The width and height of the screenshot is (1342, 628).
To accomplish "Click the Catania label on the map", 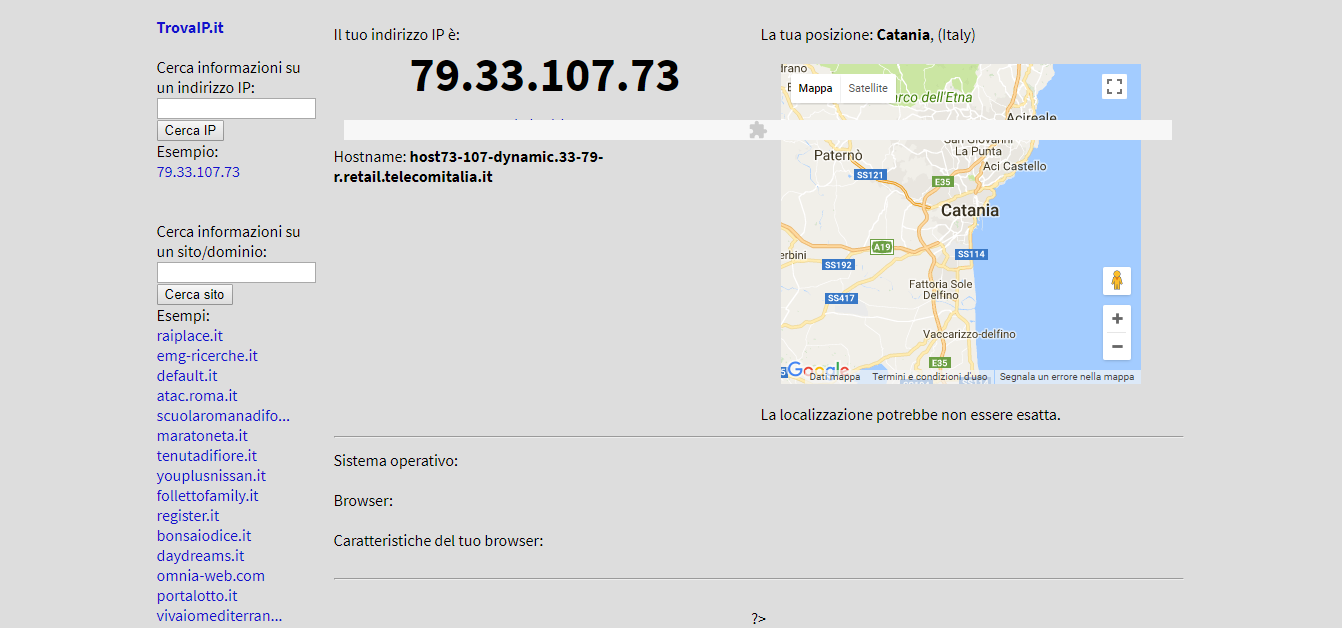I will 970,211.
